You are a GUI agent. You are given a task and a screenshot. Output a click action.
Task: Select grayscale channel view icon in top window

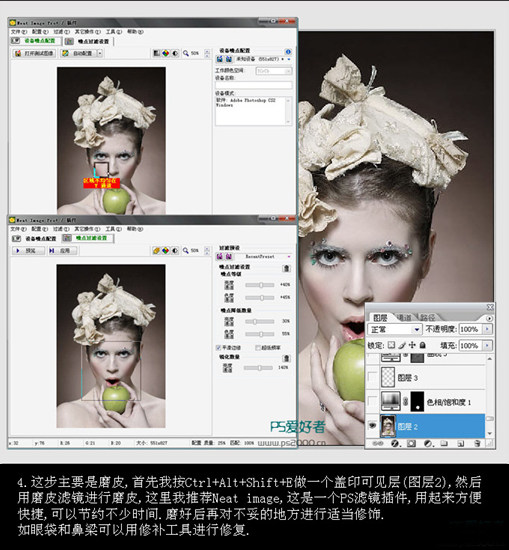tap(156, 53)
